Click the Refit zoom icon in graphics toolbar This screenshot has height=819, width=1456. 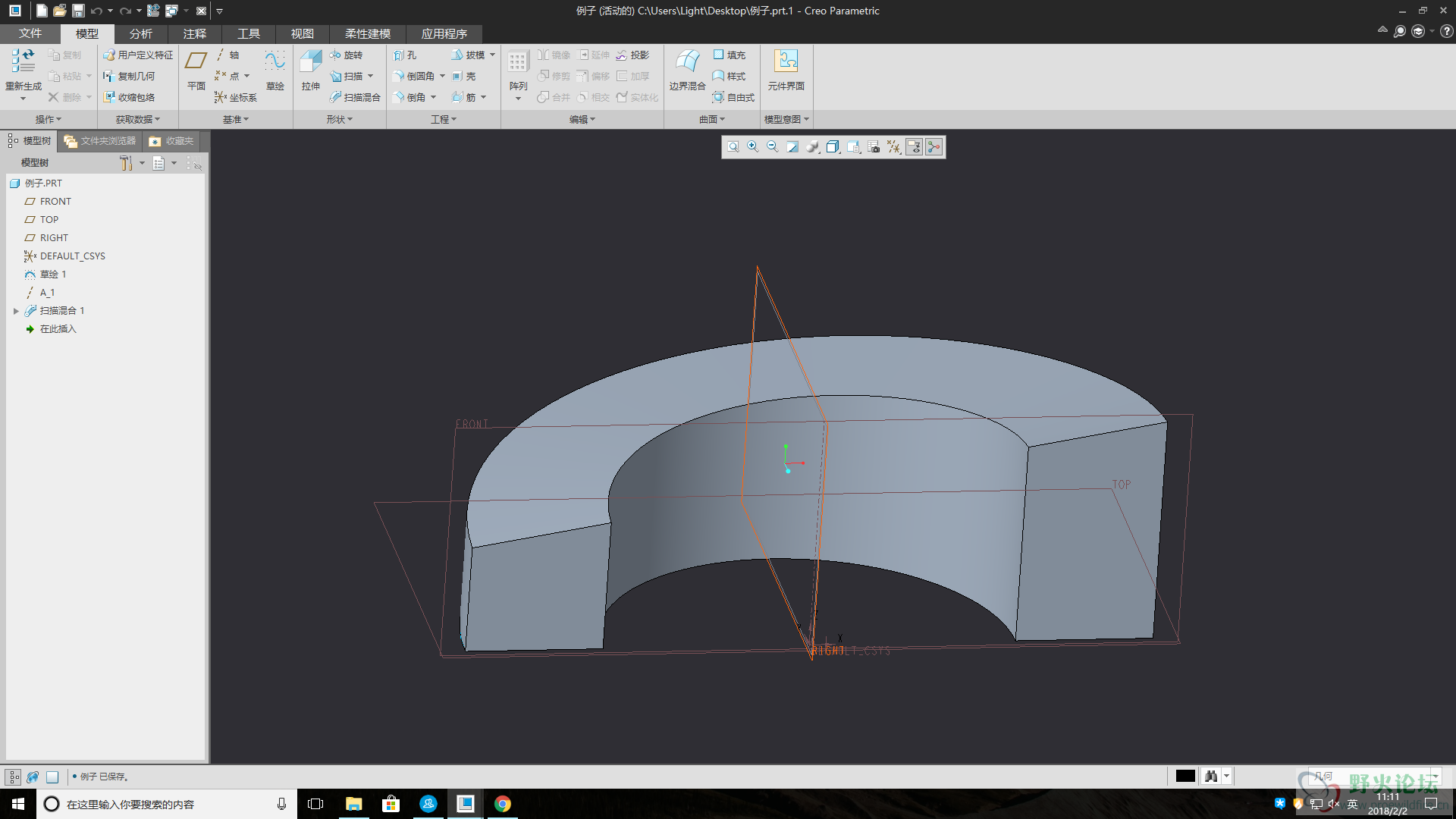733,147
